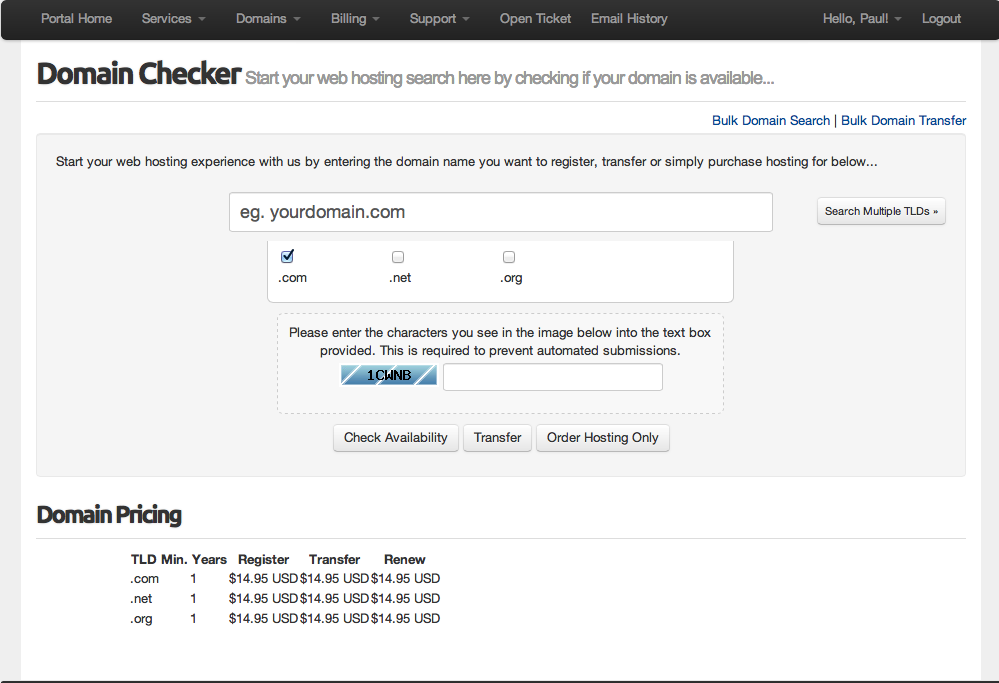Click the Min. Years column header
This screenshot has width=999, height=683.
(x=194, y=559)
